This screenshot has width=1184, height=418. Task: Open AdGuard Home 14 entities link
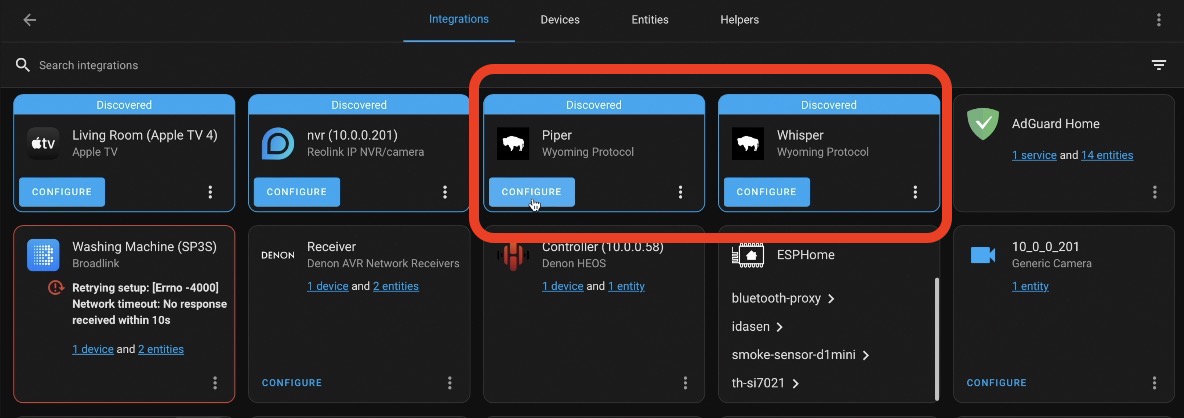[1107, 155]
